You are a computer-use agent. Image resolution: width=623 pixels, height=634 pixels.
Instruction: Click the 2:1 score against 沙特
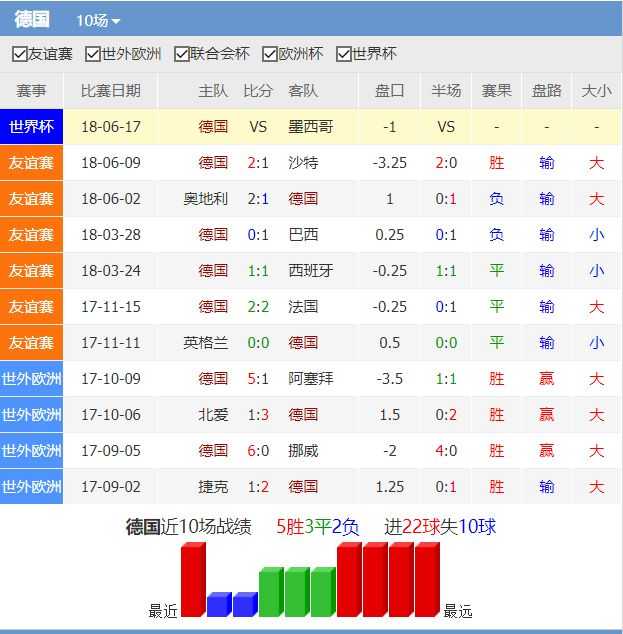point(258,163)
